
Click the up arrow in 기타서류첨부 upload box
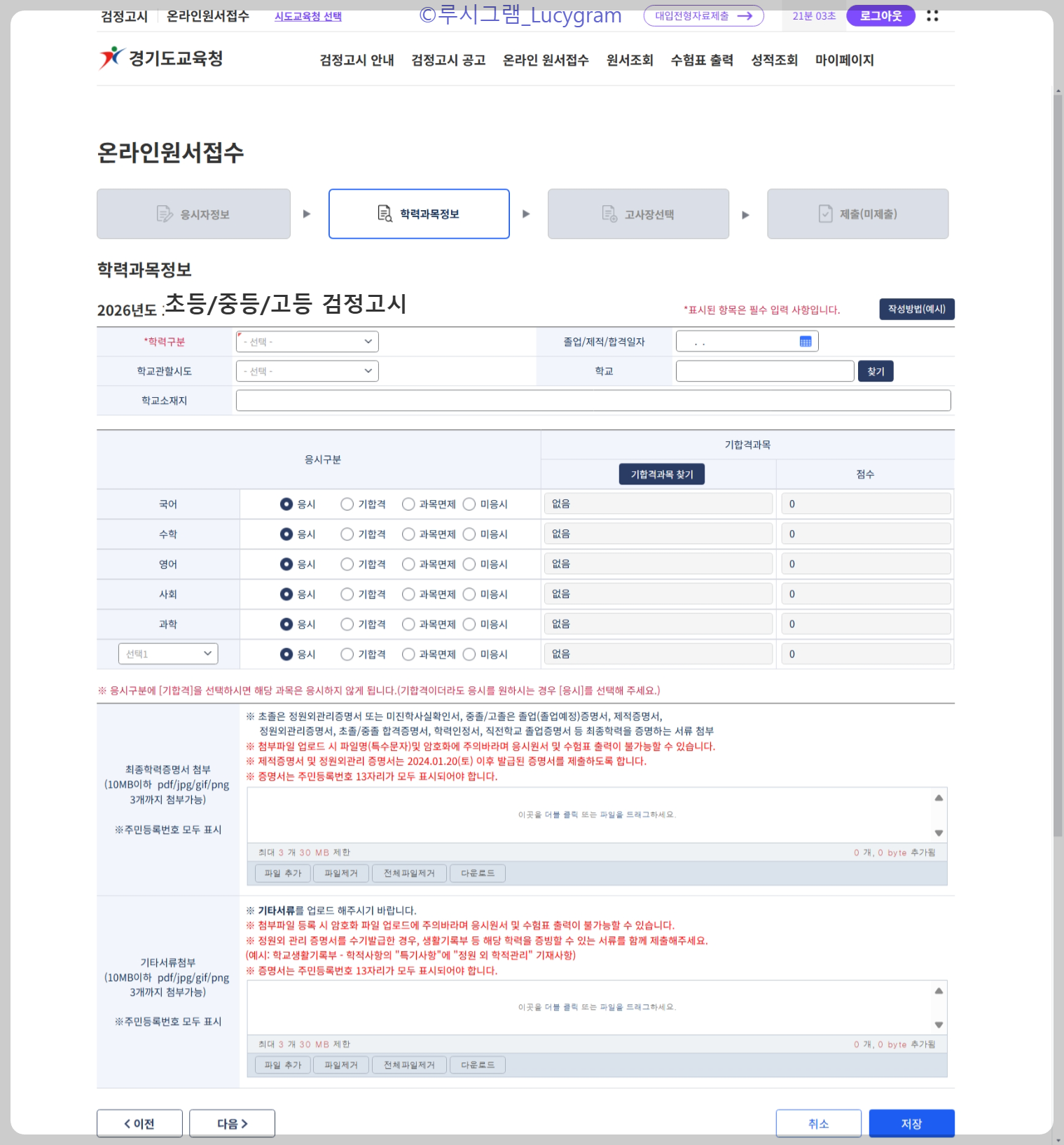coord(939,991)
